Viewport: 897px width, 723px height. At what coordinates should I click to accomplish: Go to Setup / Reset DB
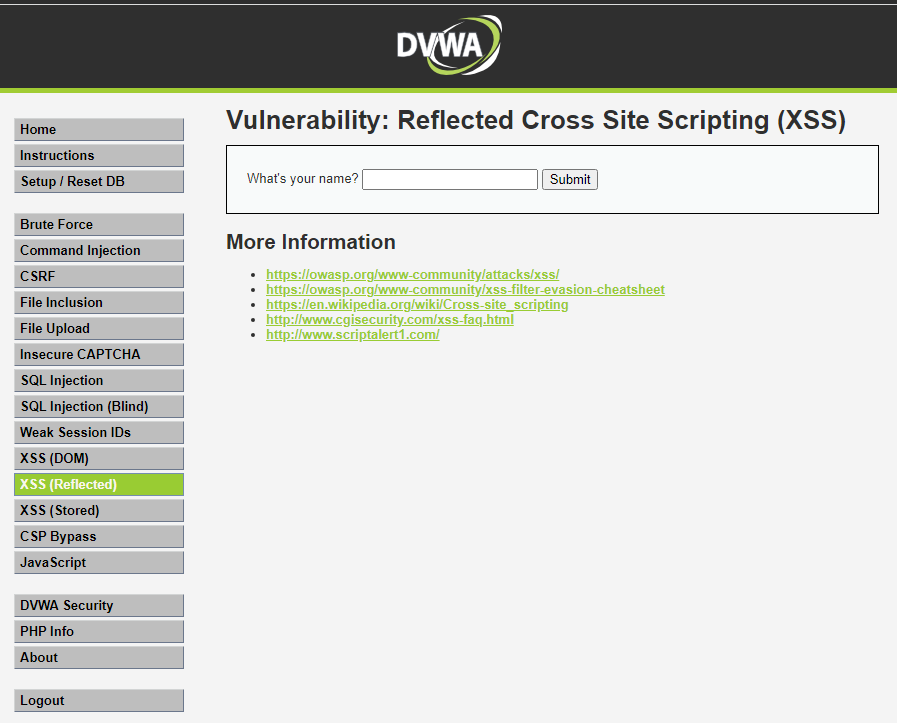pos(99,181)
